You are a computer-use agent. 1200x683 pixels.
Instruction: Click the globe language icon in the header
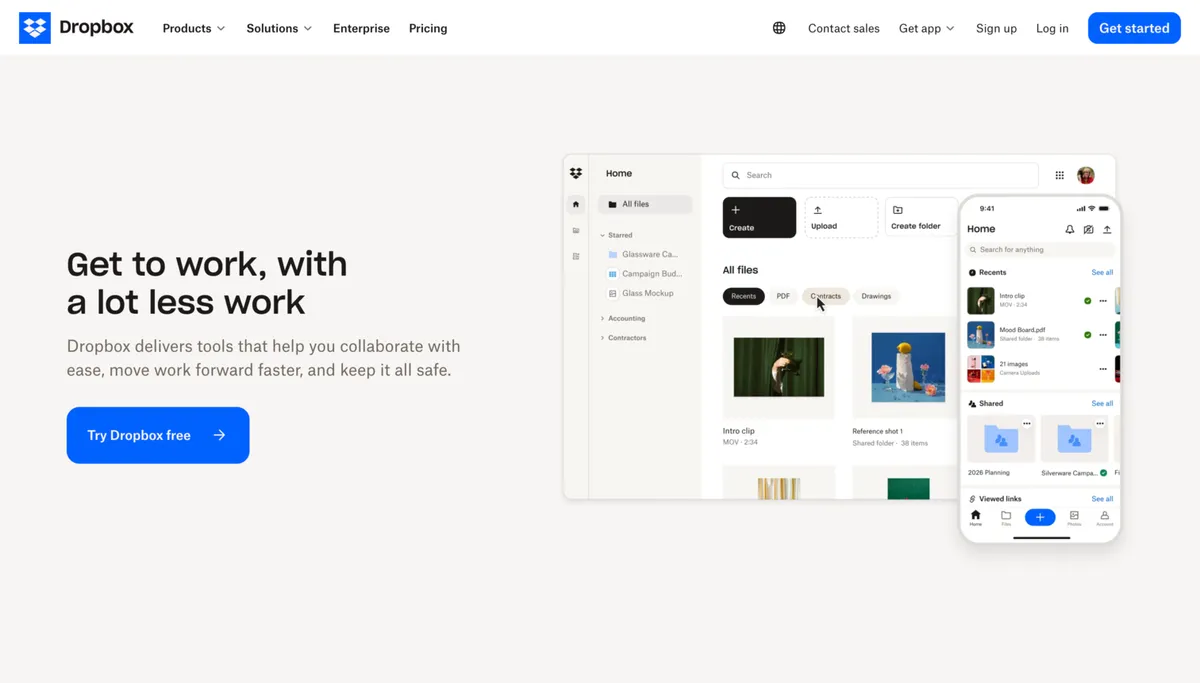(779, 28)
